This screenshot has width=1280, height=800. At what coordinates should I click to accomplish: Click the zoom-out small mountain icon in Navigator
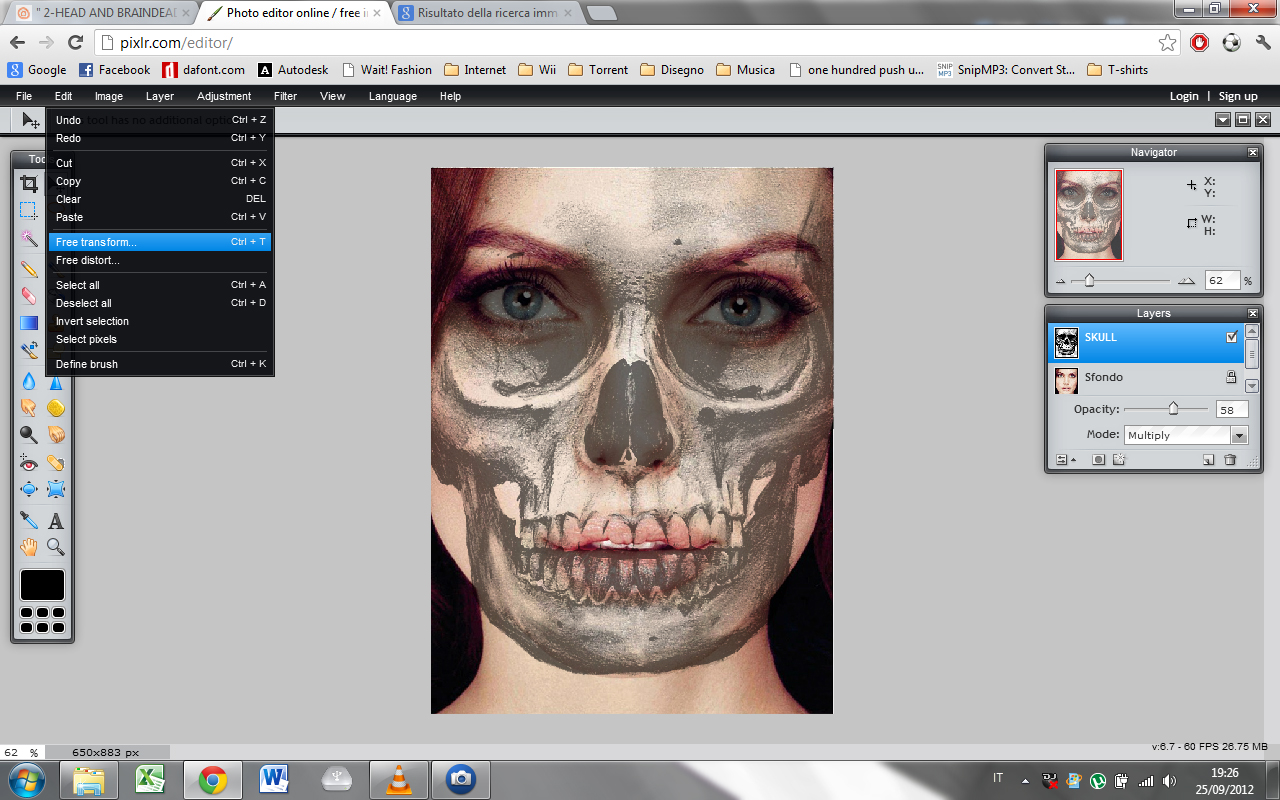pyautogui.click(x=1061, y=281)
